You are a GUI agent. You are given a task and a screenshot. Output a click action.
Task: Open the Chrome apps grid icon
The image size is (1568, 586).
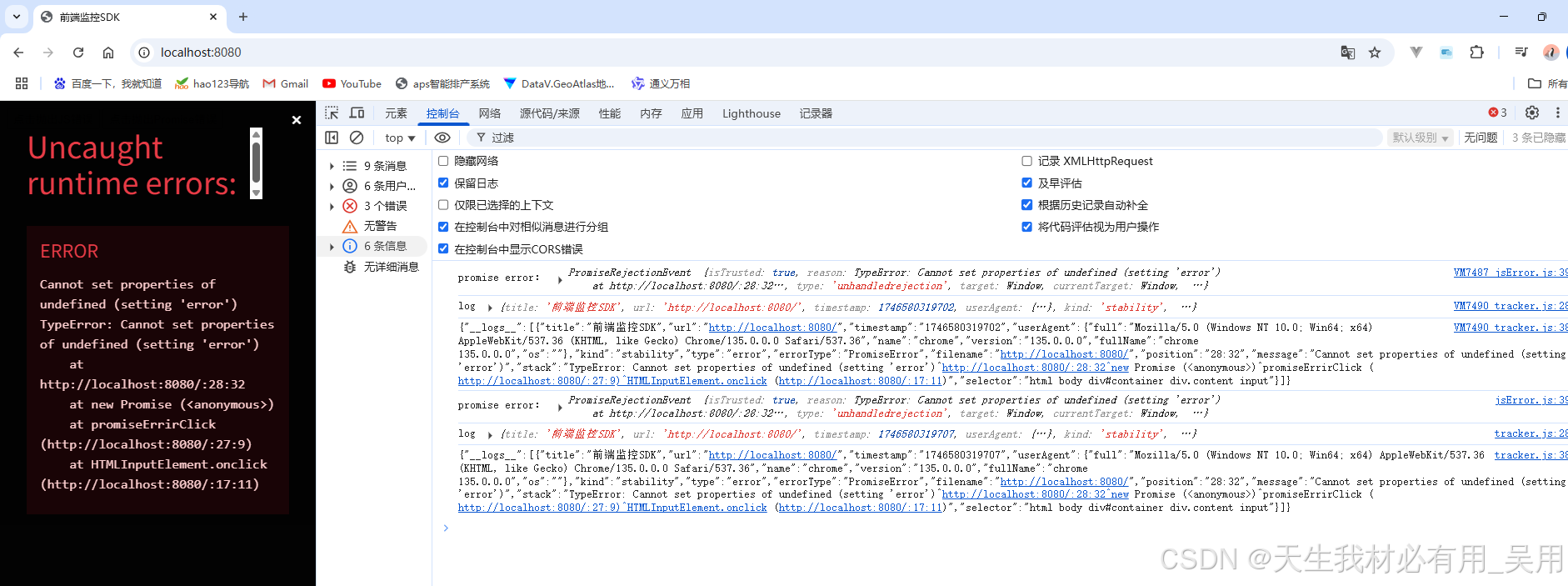click(22, 83)
